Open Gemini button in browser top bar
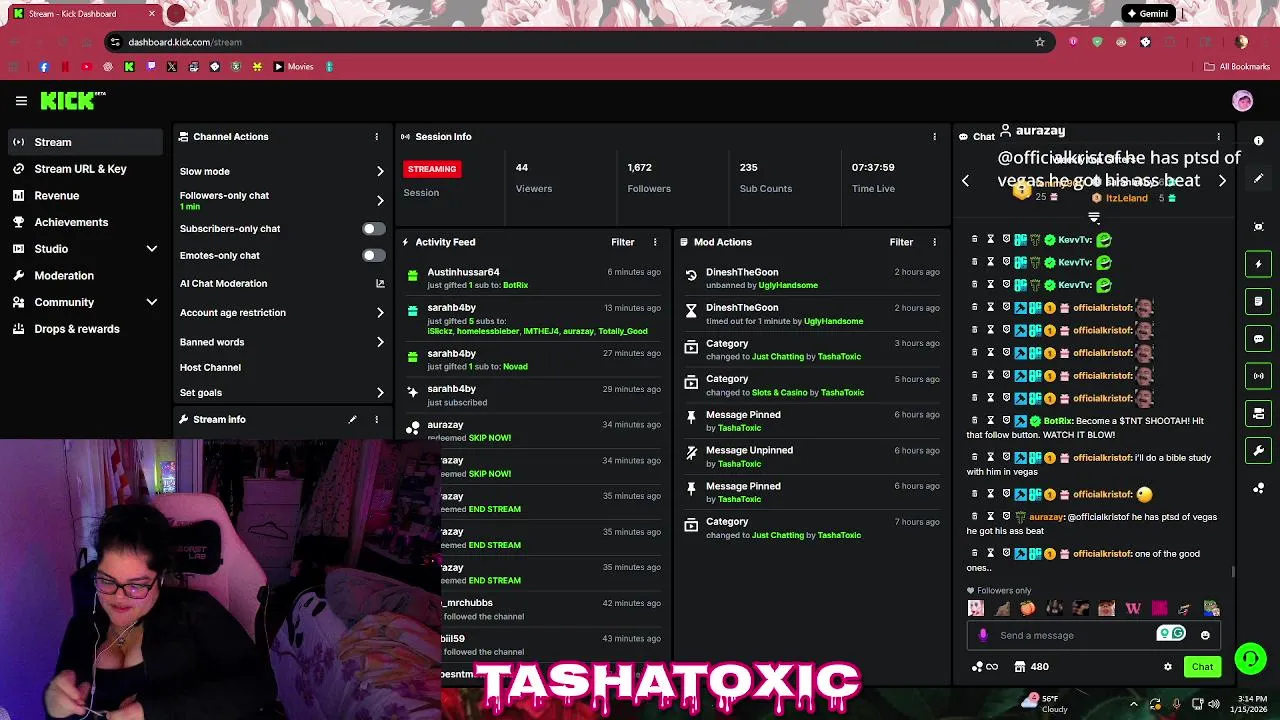Screen dimensions: 1280x720 (1147, 14)
